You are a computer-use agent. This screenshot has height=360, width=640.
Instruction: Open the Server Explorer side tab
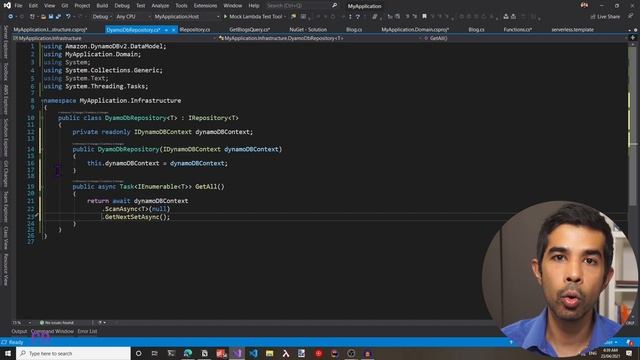click(5, 41)
